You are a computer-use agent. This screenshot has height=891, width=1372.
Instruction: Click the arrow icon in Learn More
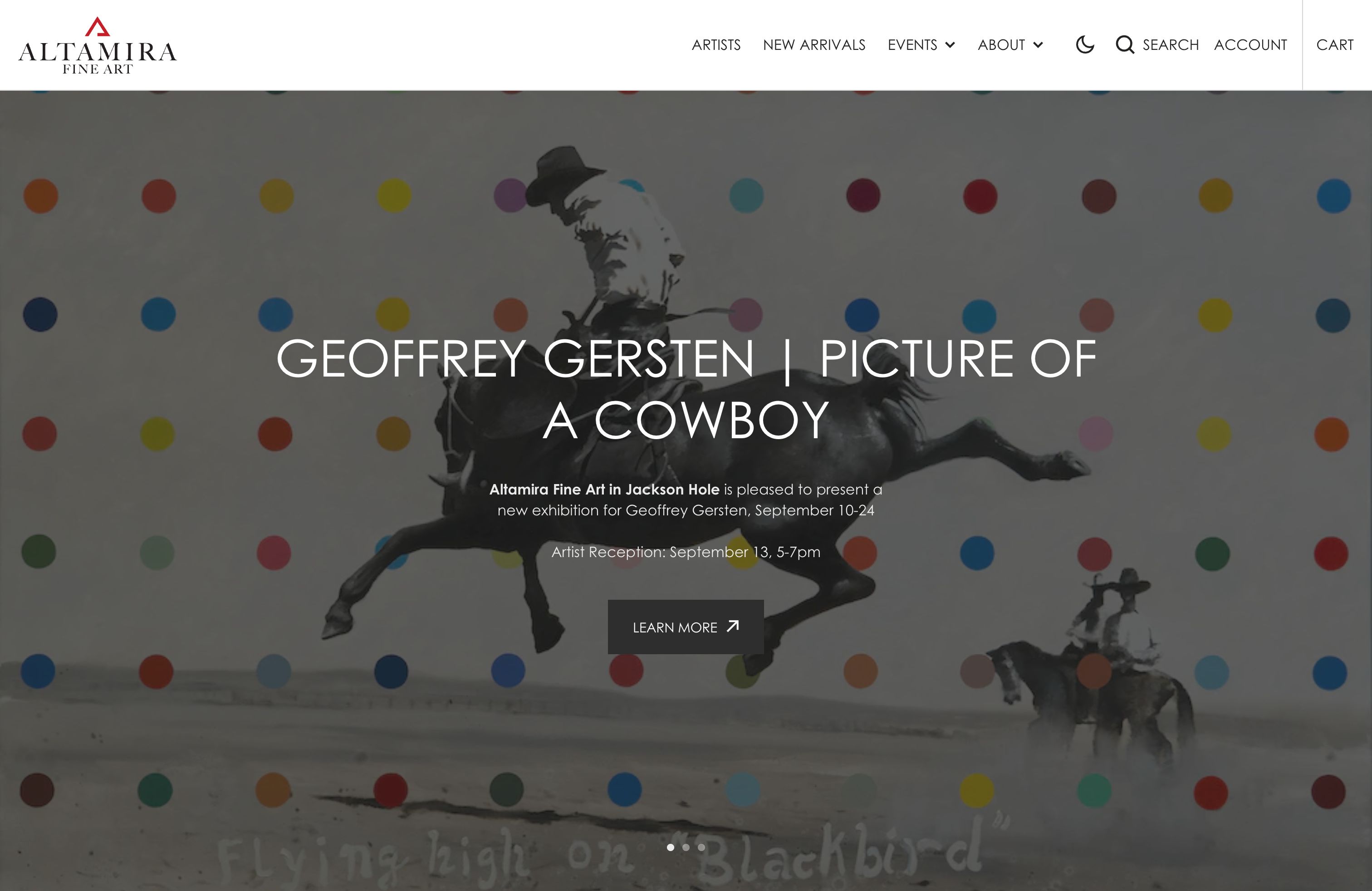733,627
